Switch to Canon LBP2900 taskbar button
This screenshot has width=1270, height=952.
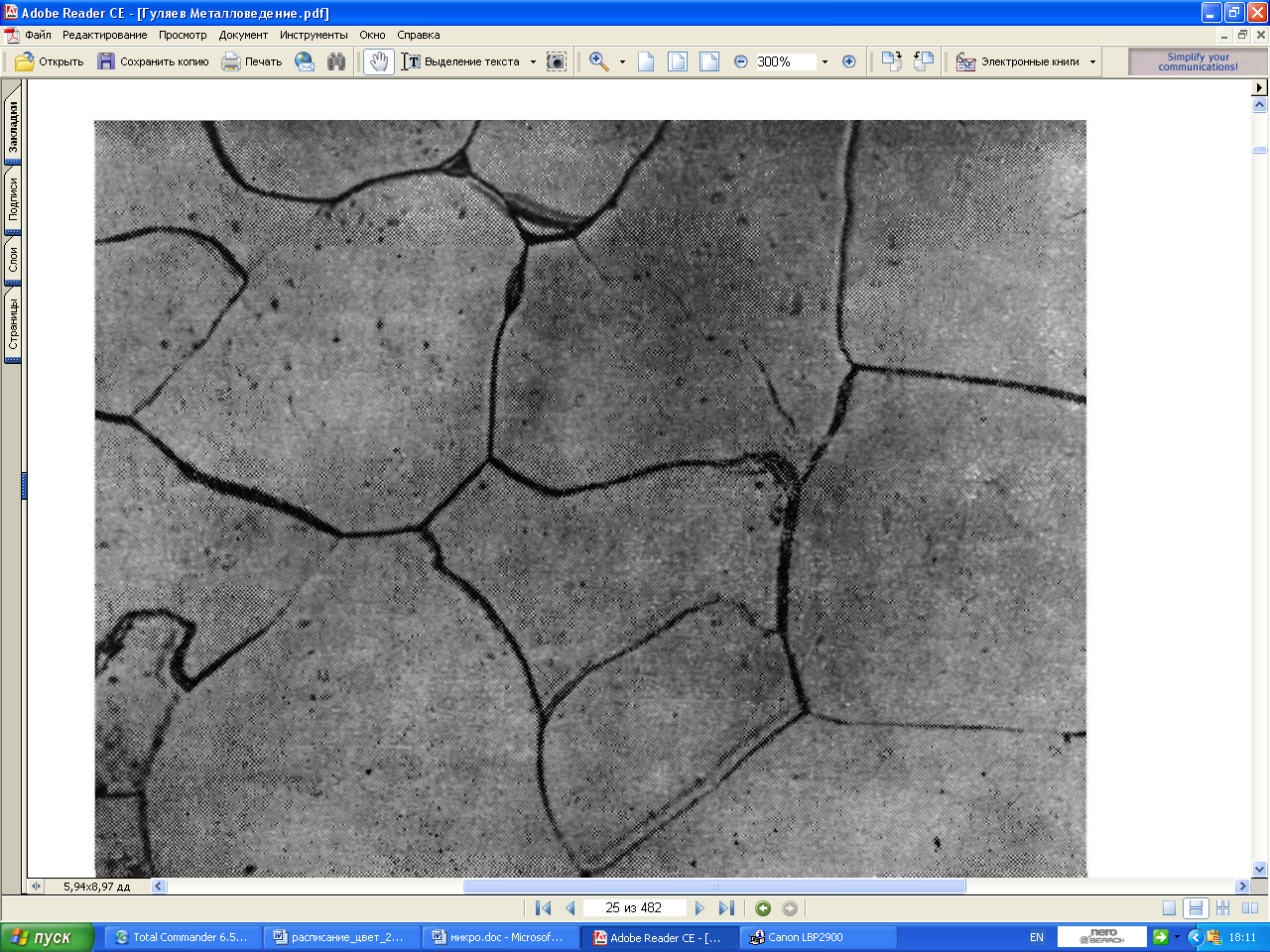tap(819, 937)
